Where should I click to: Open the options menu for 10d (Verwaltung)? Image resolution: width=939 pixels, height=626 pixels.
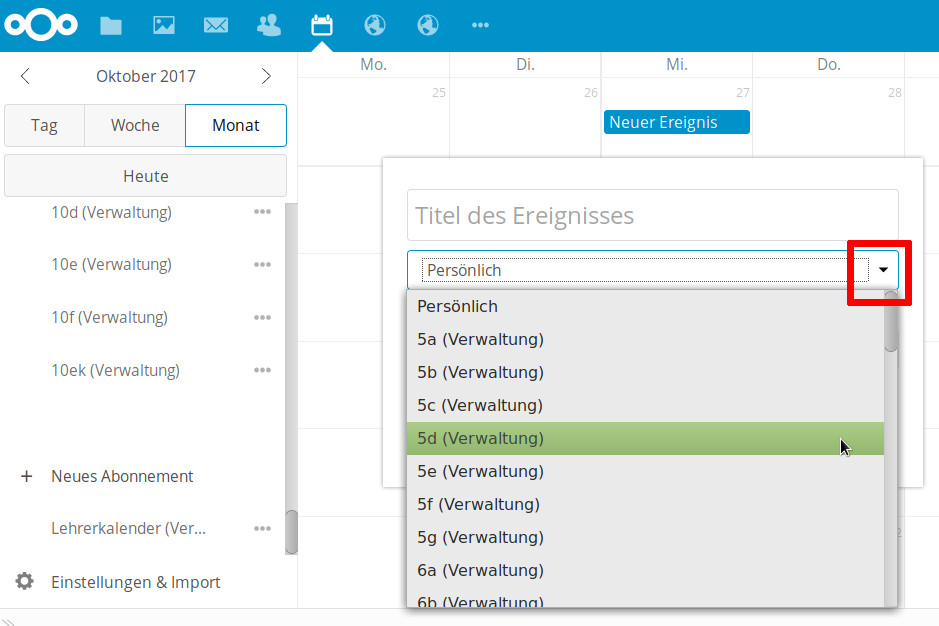[262, 212]
